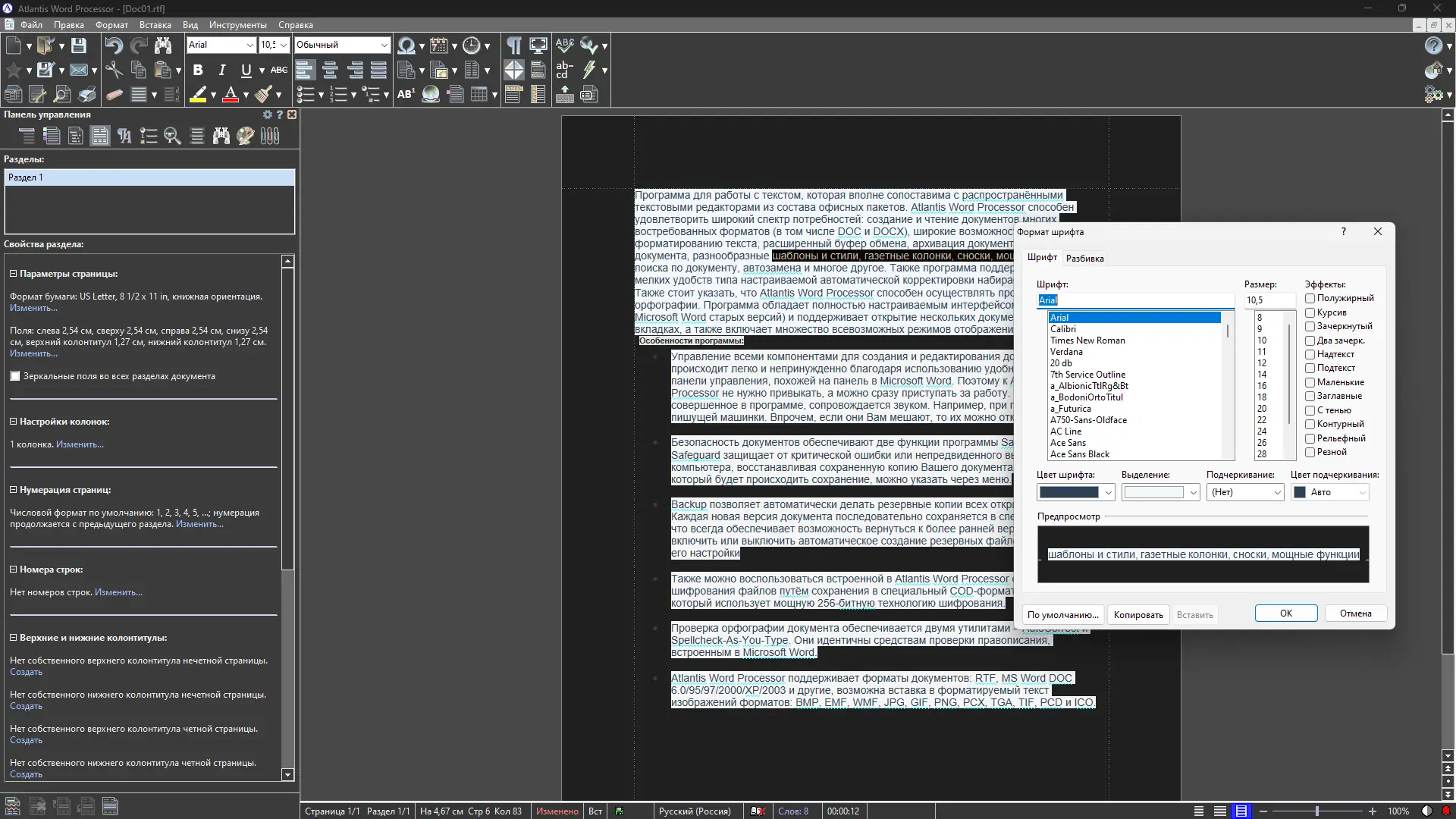Click the format painter brush icon

click(x=263, y=95)
